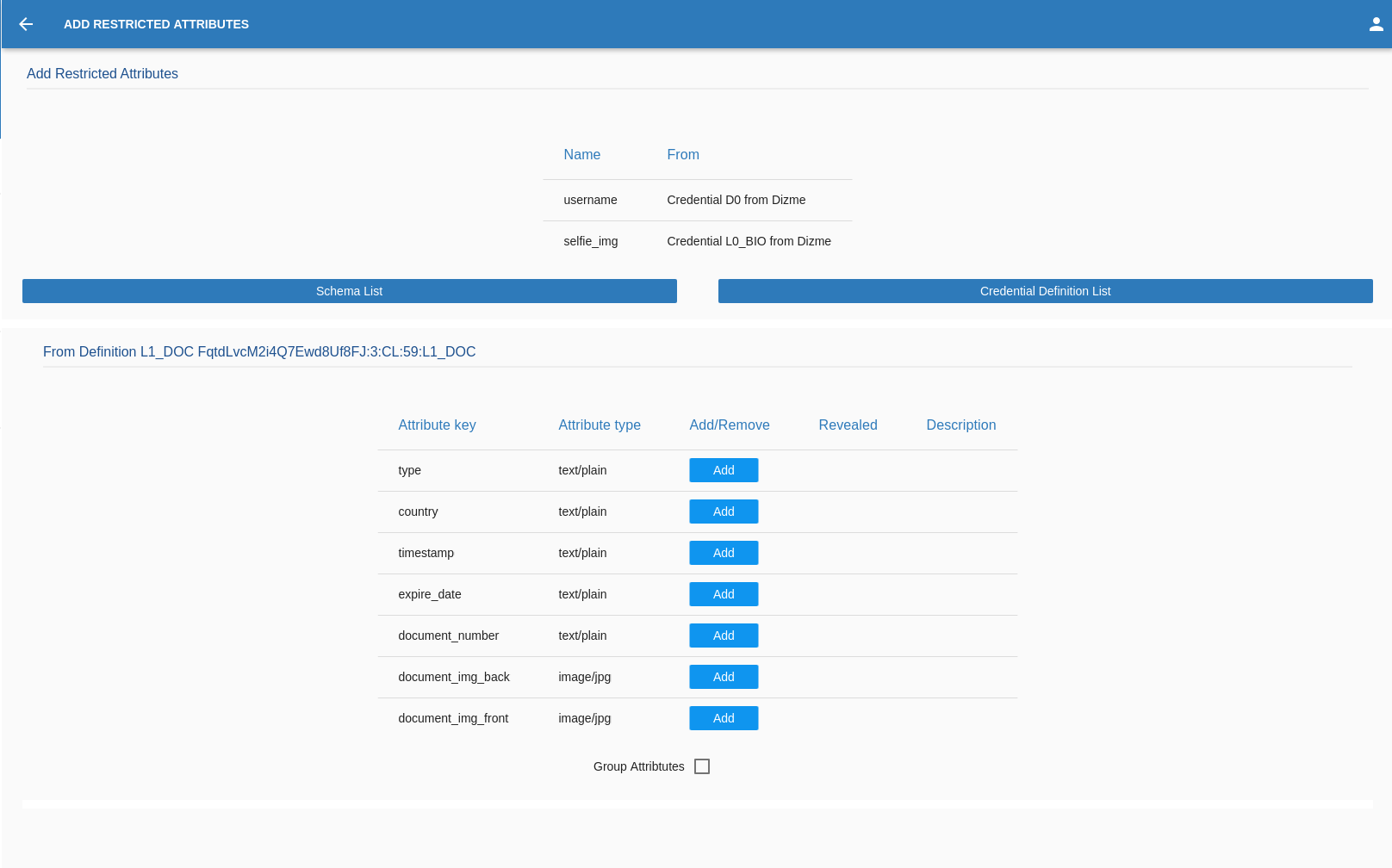This screenshot has width=1392, height=868.
Task: Click the 'expire_date' attribute key cell
Action: [430, 594]
